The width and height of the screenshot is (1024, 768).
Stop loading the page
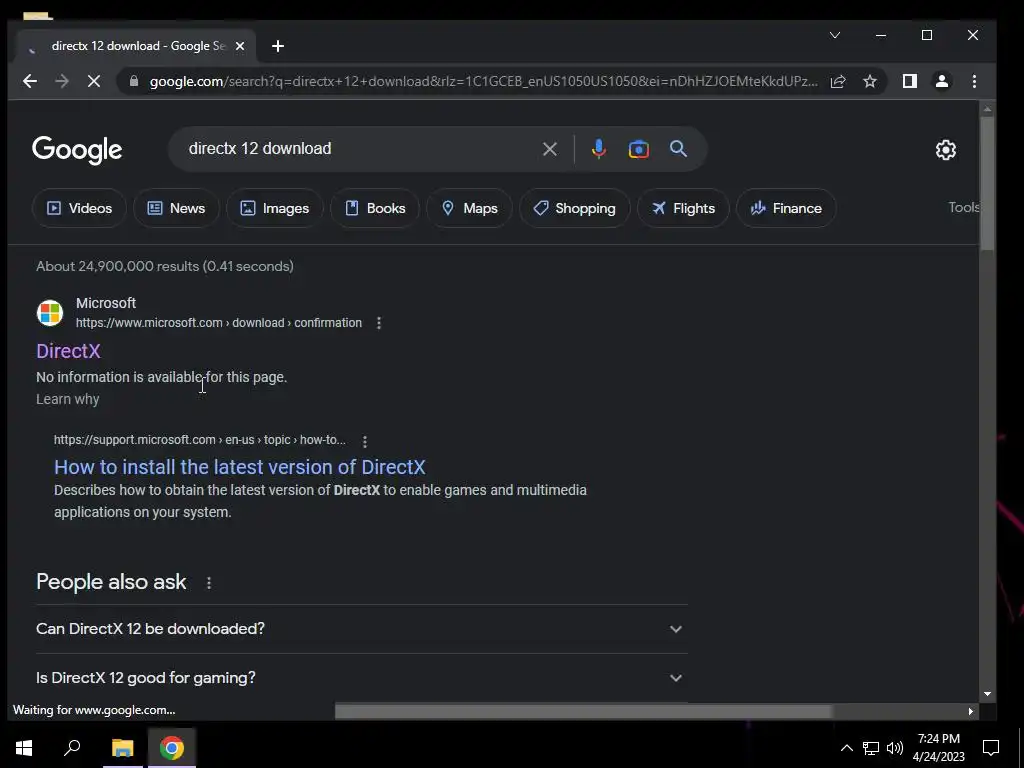[x=94, y=81]
